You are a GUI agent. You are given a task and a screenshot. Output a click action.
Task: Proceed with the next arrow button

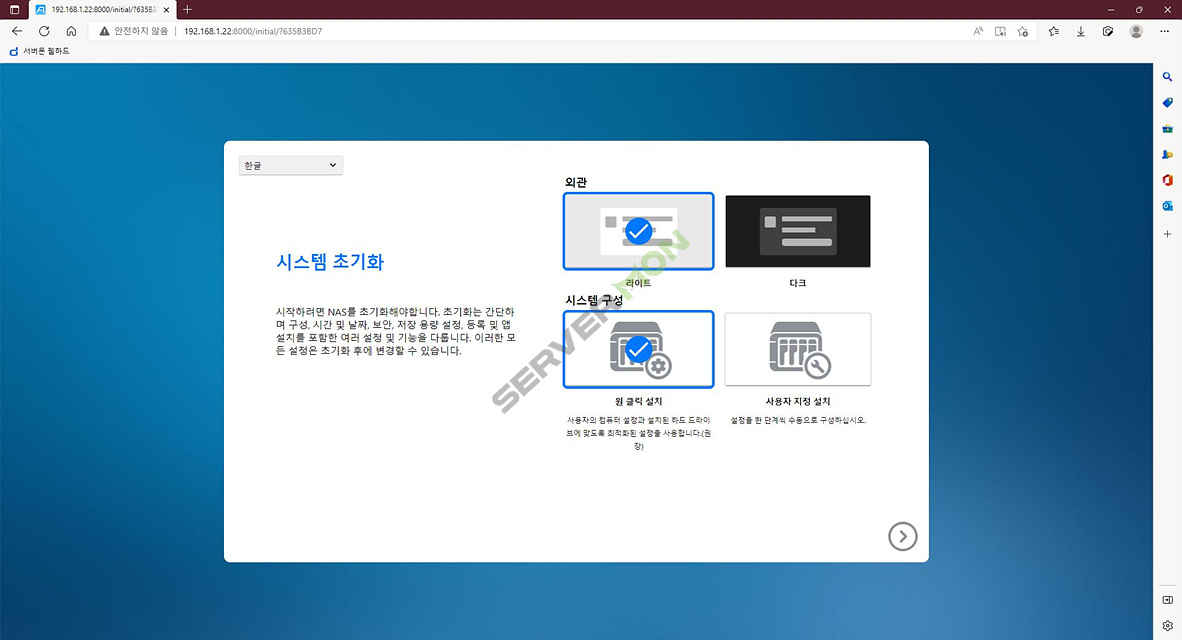point(902,537)
